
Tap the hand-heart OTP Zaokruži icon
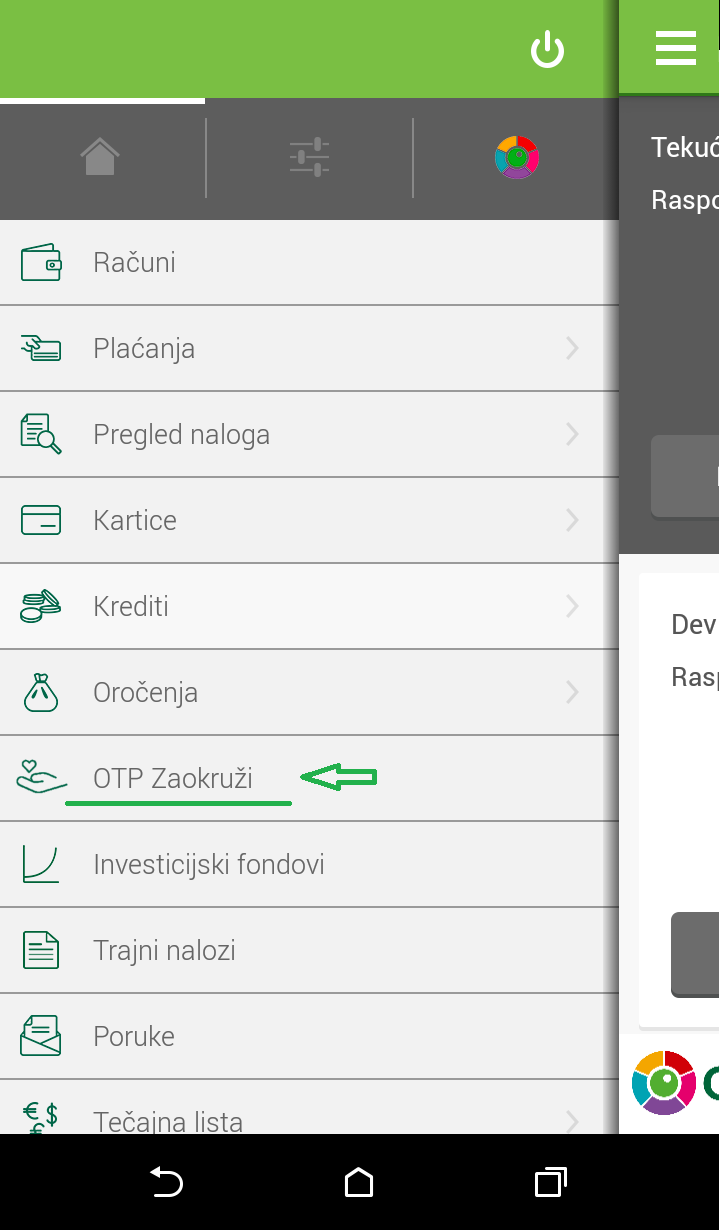[x=41, y=777]
